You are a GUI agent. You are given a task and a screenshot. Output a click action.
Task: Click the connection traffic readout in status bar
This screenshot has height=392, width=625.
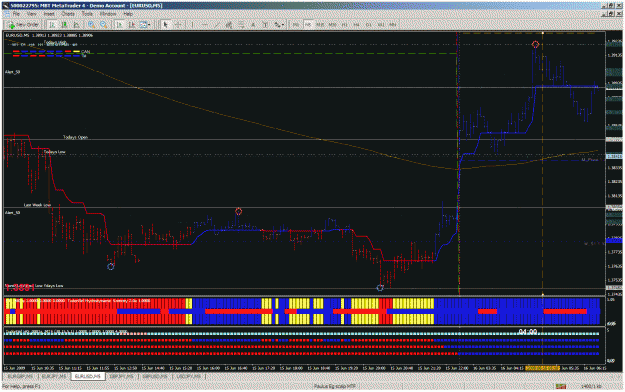591,386
